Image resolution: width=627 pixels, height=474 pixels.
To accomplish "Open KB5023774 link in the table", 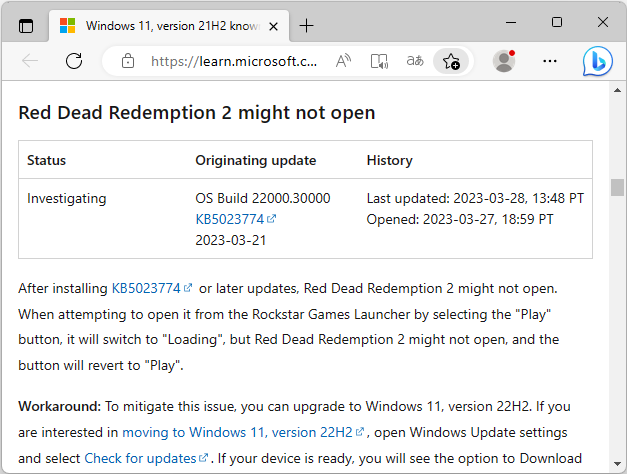I will pyautogui.click(x=236, y=219).
